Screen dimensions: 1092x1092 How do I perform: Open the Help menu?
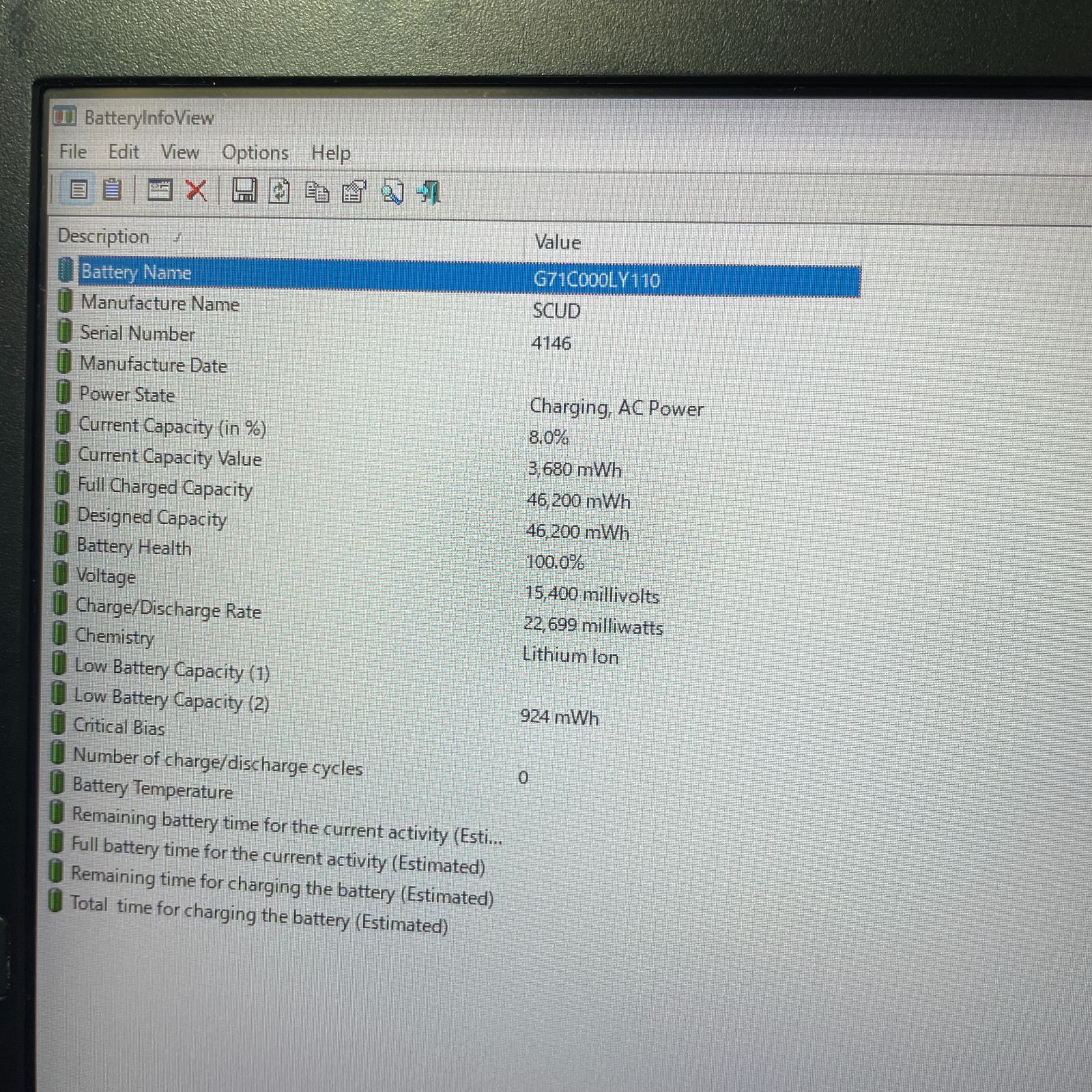tap(331, 153)
